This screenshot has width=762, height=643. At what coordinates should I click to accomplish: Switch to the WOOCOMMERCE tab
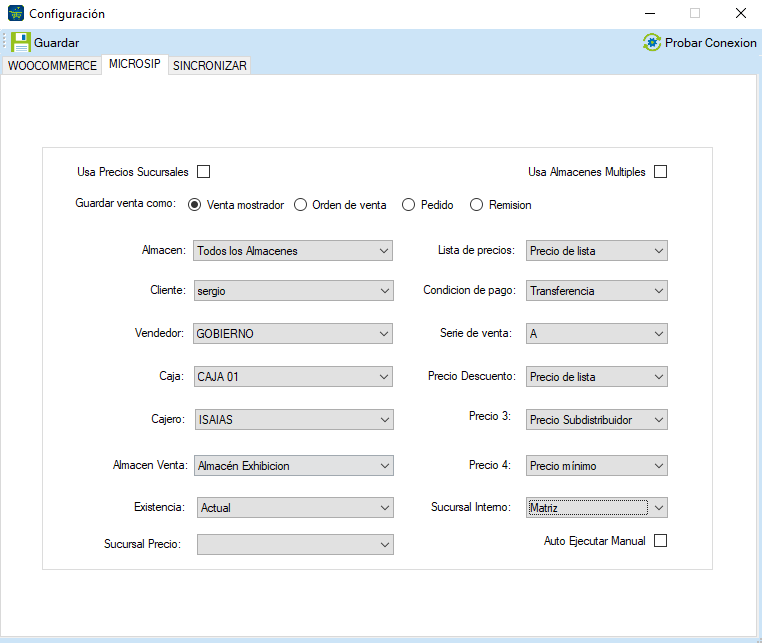click(x=52, y=66)
